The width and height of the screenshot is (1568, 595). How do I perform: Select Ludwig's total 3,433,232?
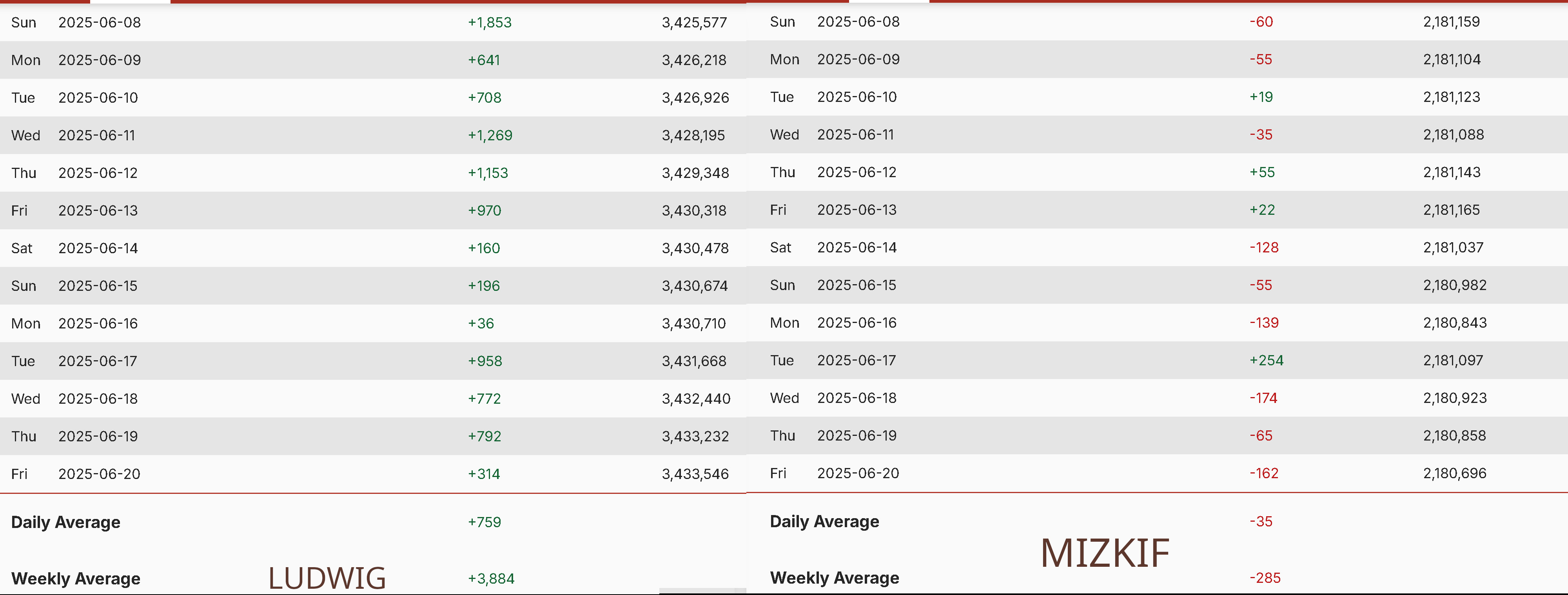coord(696,437)
